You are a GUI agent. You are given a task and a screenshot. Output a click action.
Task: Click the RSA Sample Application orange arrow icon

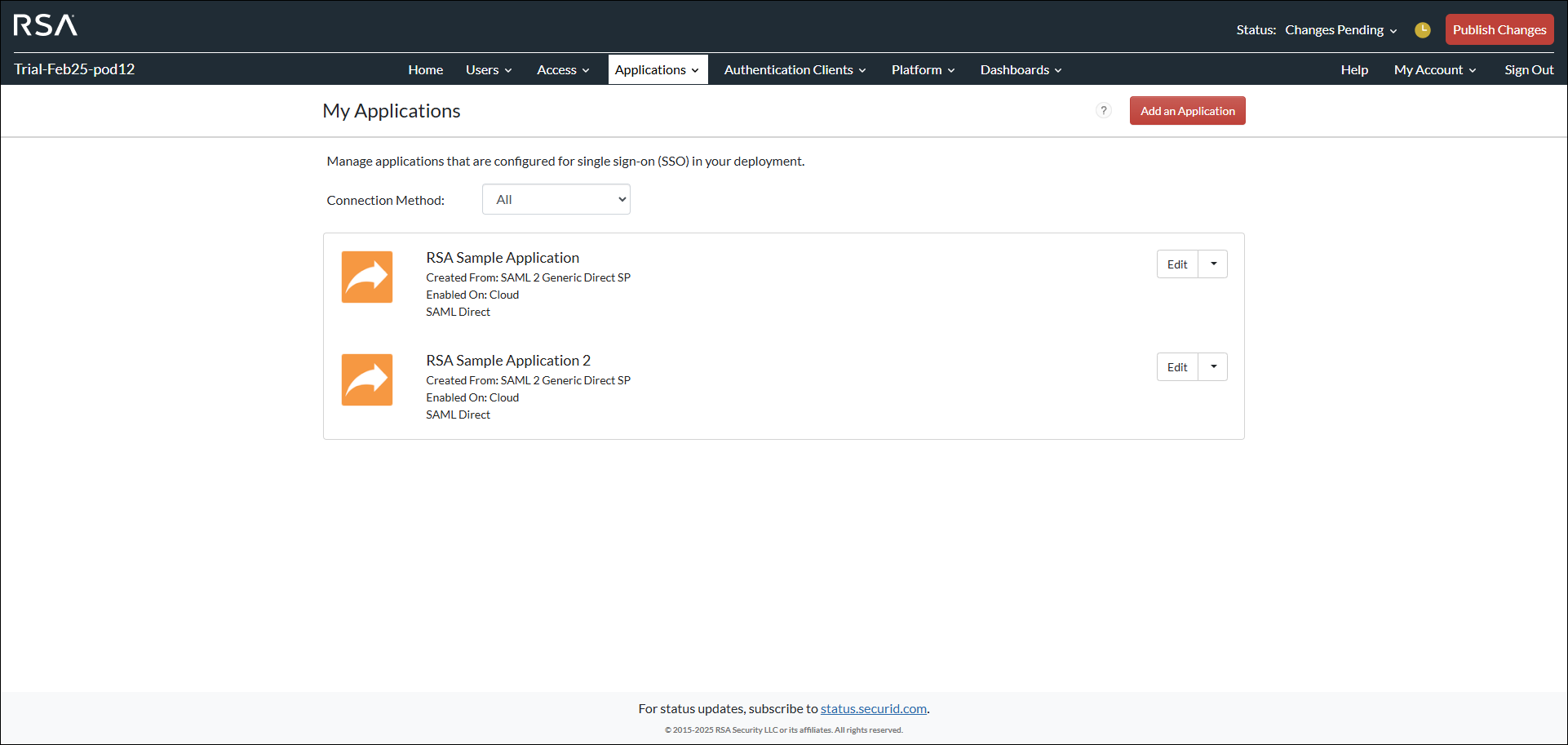367,277
